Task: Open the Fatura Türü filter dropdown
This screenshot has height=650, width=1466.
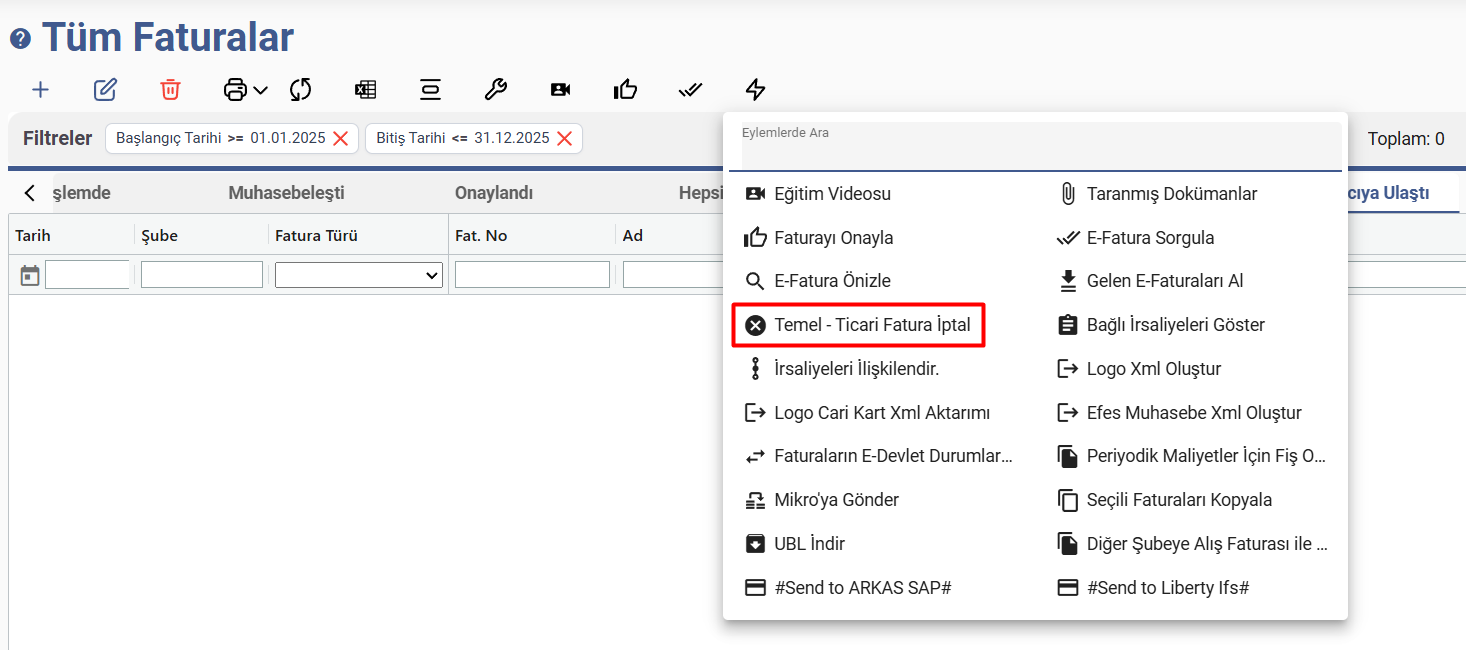Action: click(359, 275)
